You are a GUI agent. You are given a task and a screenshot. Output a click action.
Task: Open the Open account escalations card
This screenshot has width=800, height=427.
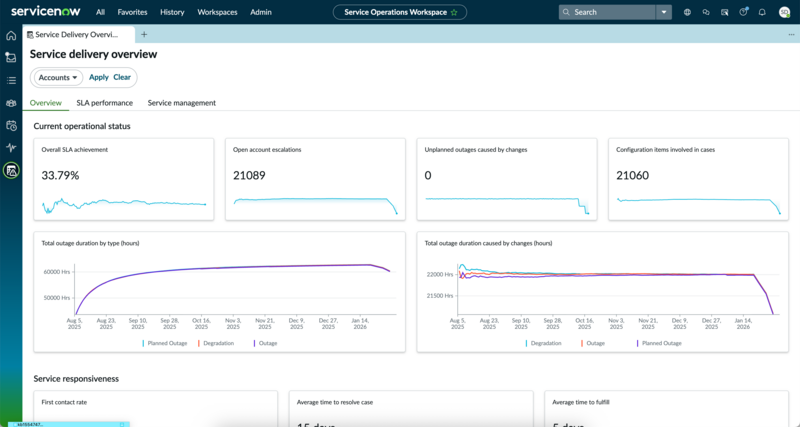[315, 179]
